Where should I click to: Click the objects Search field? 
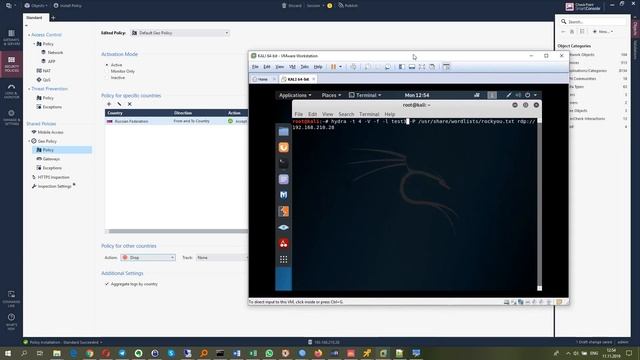(x=593, y=22)
